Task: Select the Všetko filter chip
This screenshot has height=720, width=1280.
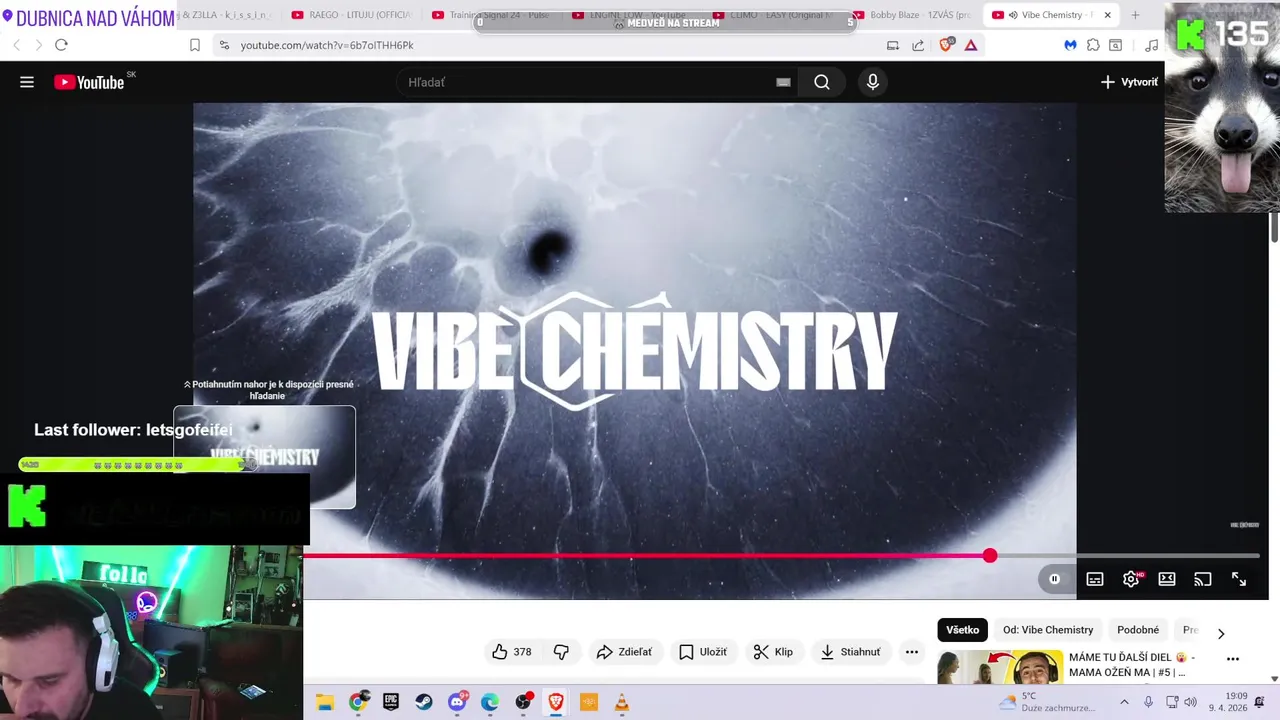Action: point(962,630)
